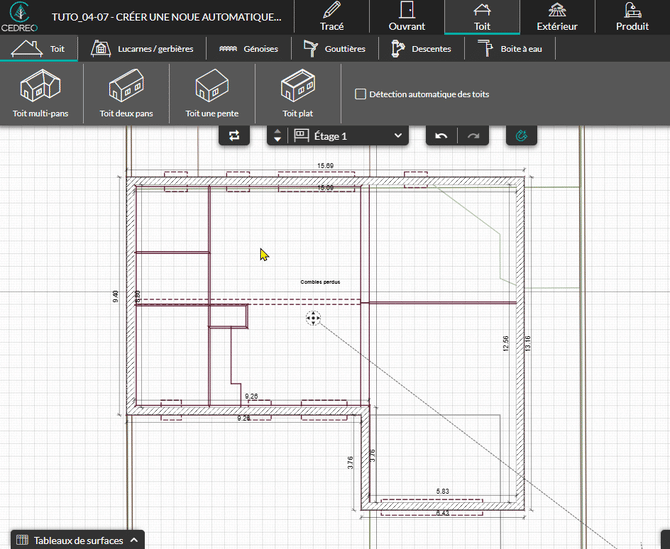This screenshot has height=549, width=670.
Task: Click the swap view arrows icon
Action: (234, 135)
